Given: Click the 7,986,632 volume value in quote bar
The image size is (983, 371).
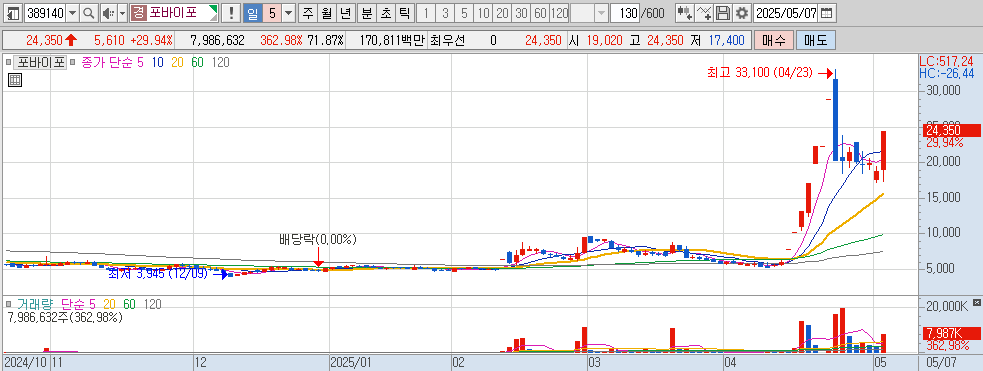Looking at the screenshot, I should click(217, 41).
